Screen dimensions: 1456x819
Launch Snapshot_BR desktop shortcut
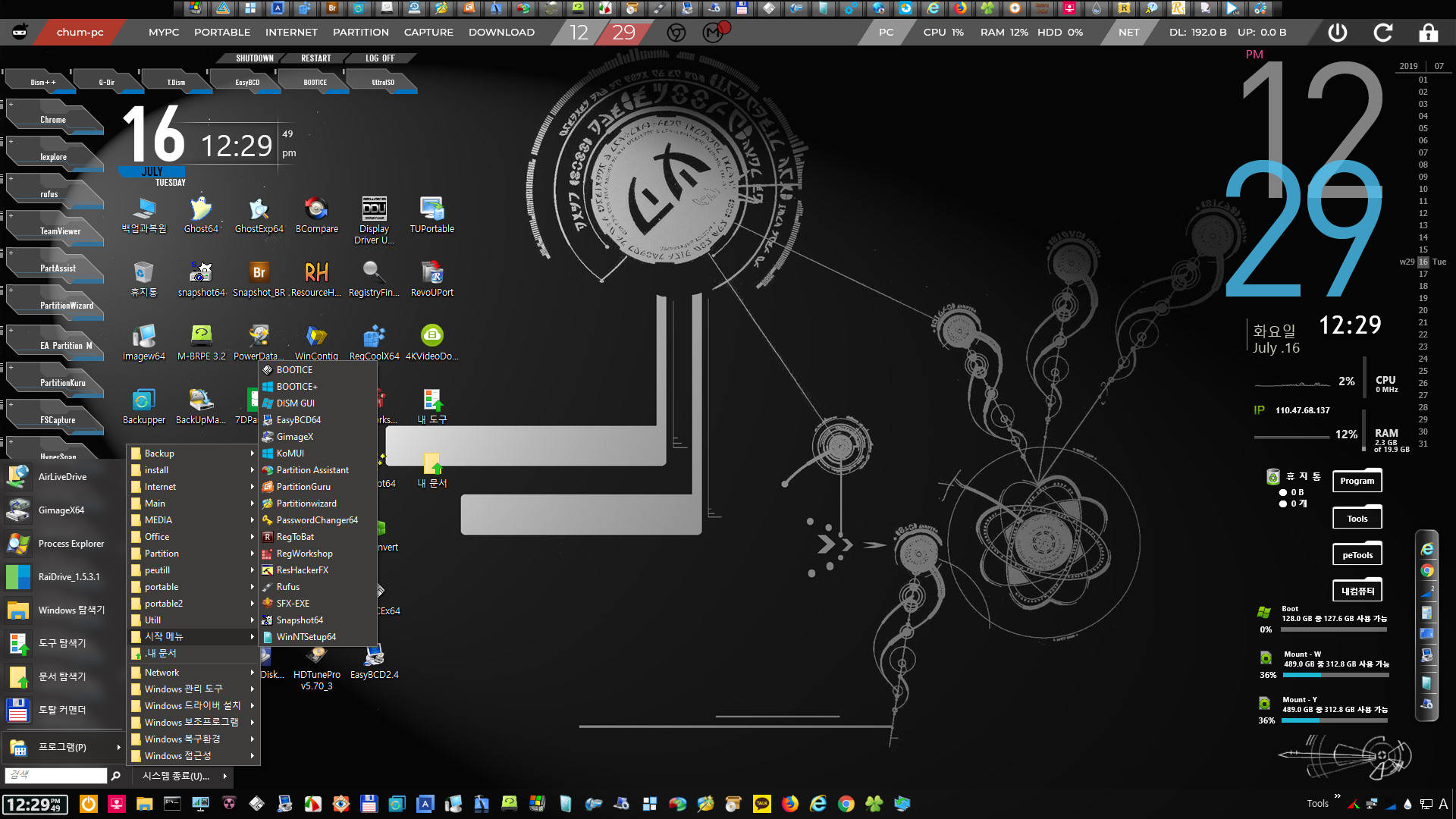click(x=259, y=278)
